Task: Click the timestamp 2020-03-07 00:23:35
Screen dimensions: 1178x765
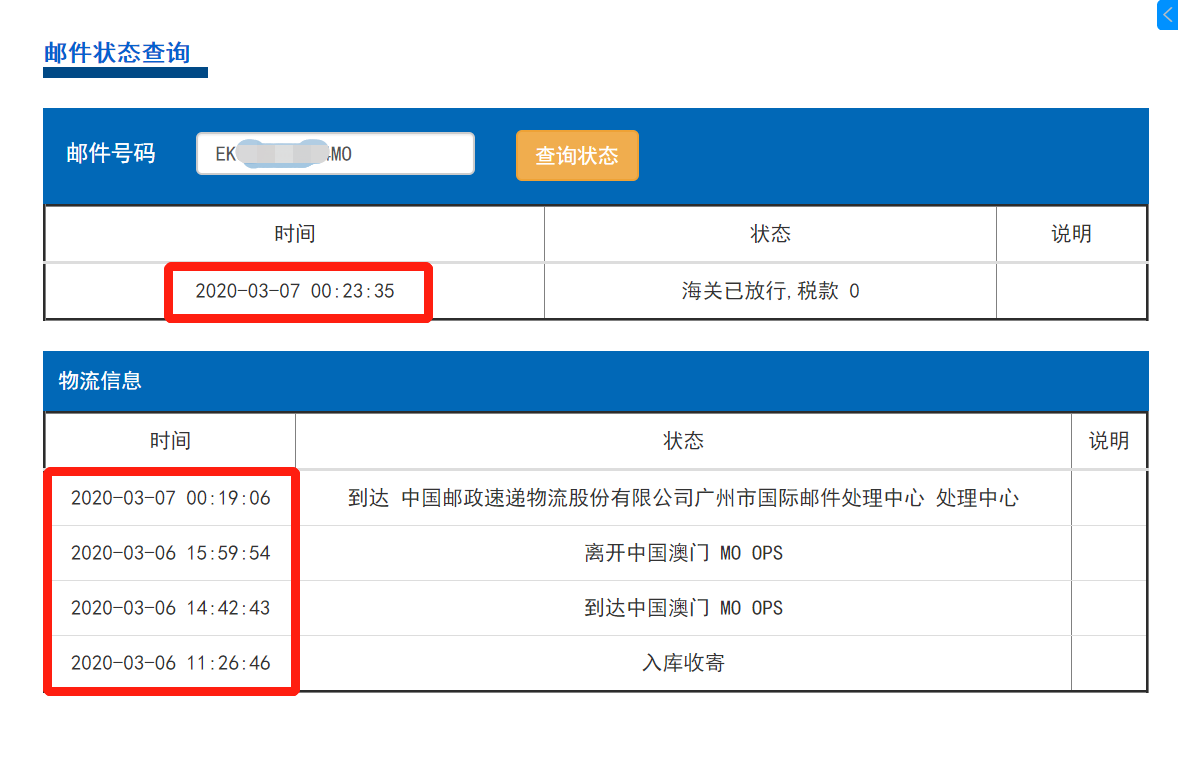Action: pyautogui.click(x=297, y=291)
